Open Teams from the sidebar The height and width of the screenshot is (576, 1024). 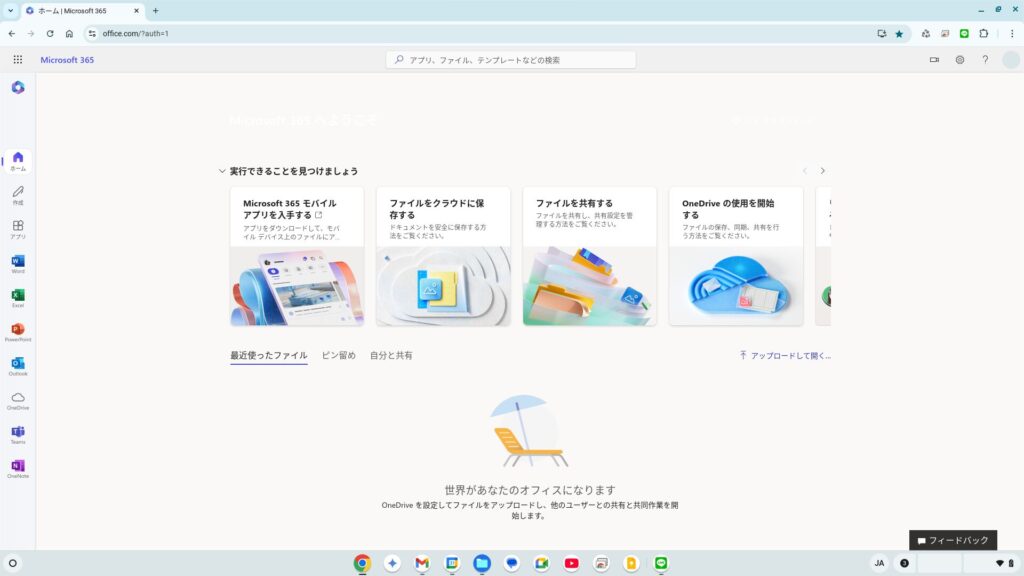pos(18,433)
